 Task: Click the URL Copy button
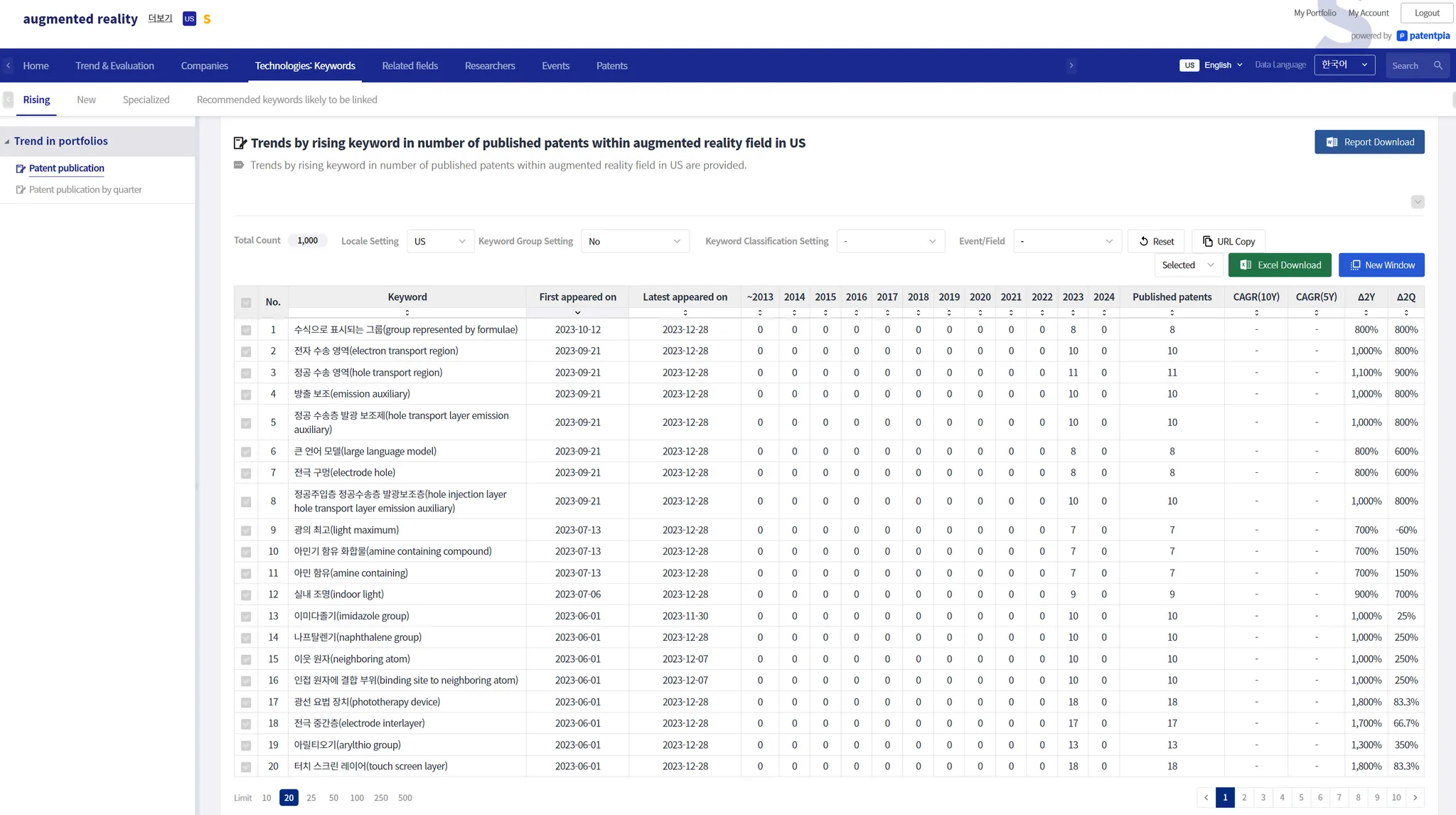tap(1228, 242)
